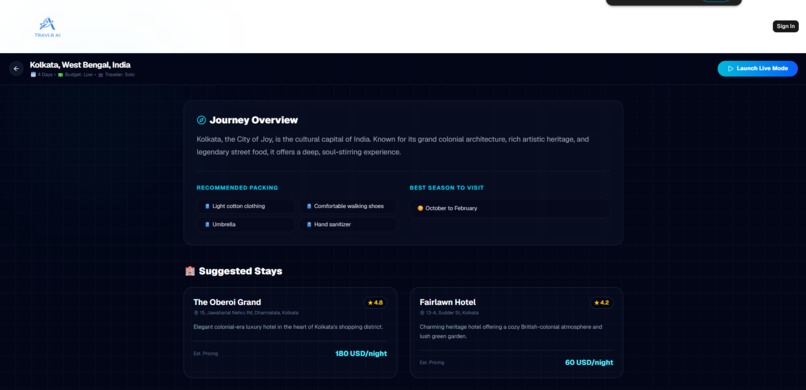Click the Traveler: Solo people icon

[x=101, y=75]
